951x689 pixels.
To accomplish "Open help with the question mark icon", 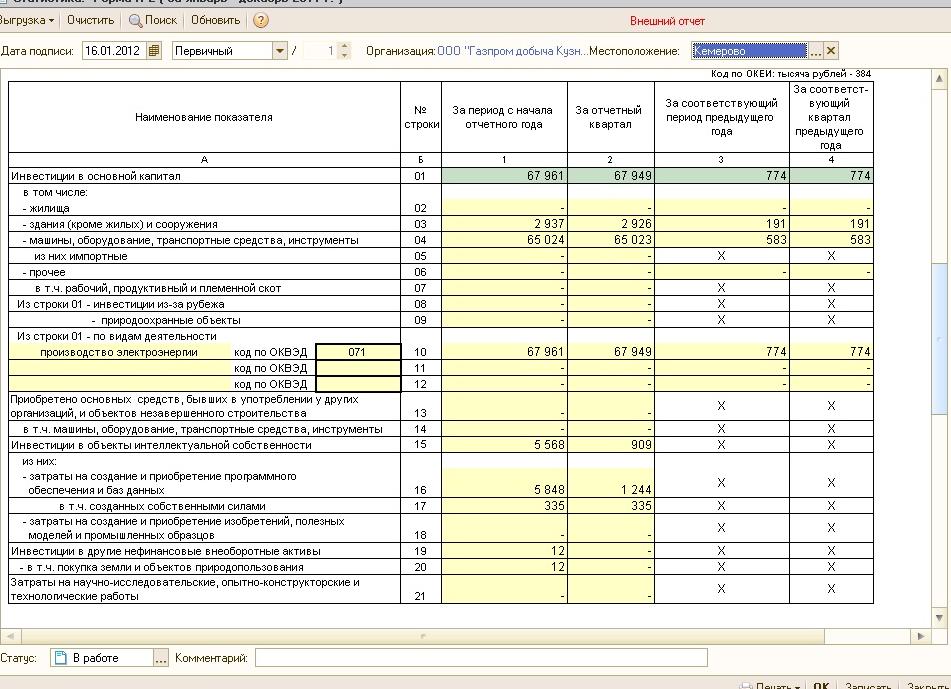I will [261, 21].
